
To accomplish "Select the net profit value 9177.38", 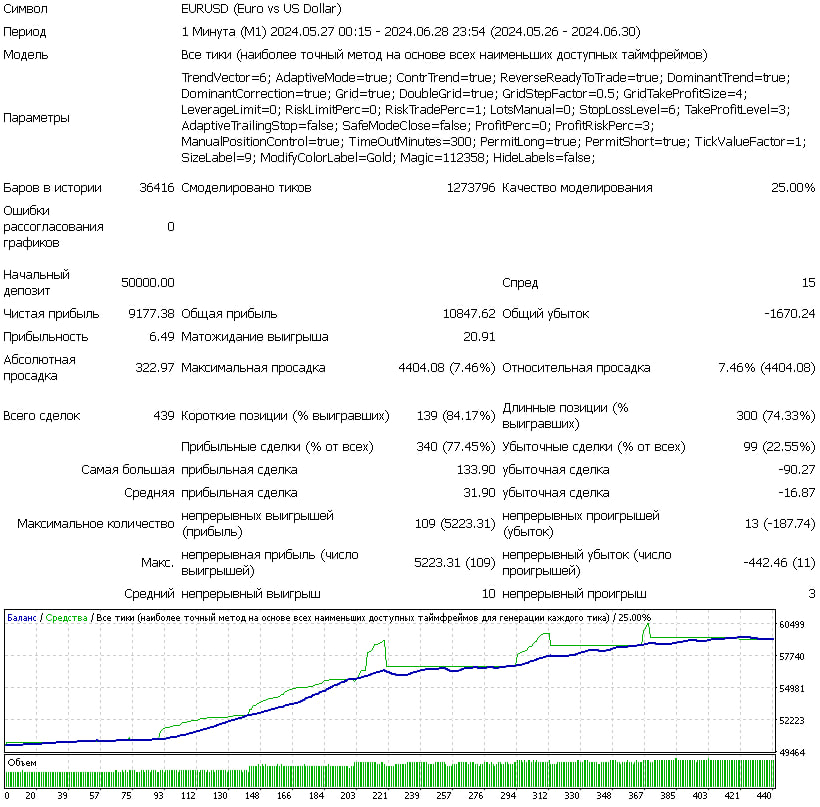I will tap(151, 313).
